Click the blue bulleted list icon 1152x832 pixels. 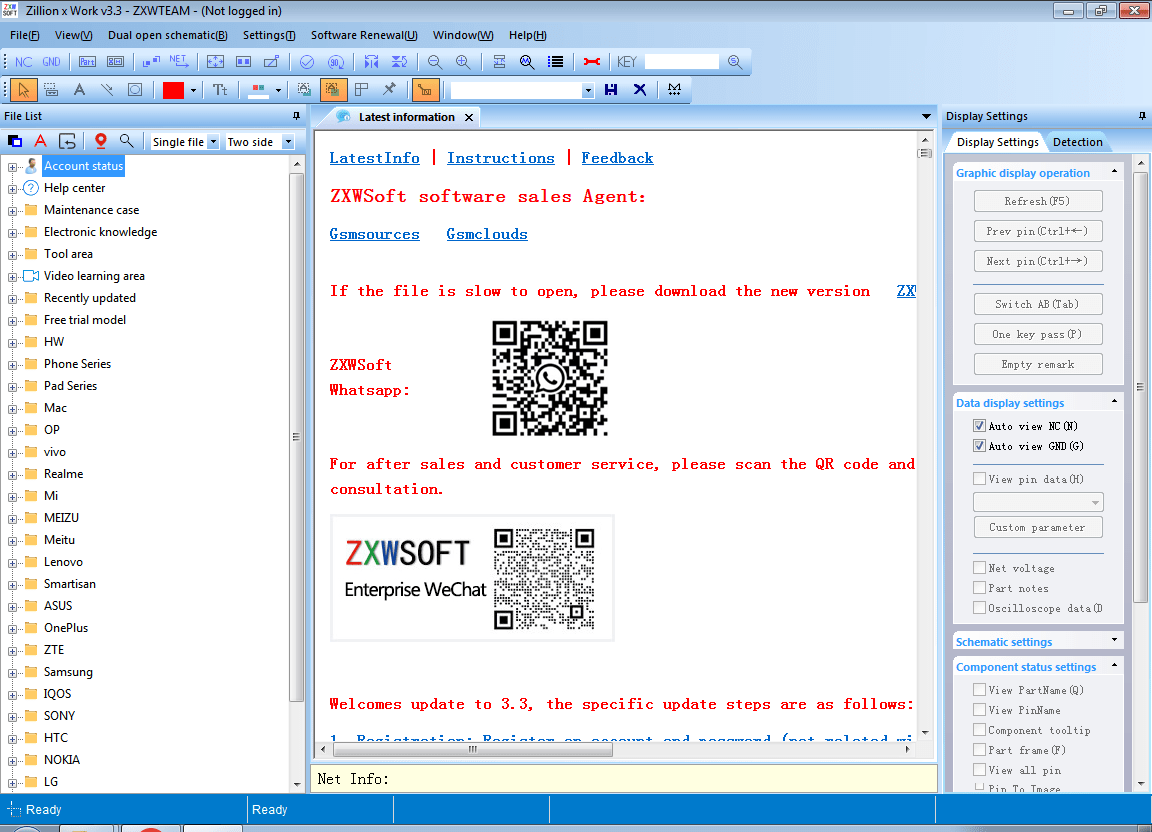tap(555, 62)
